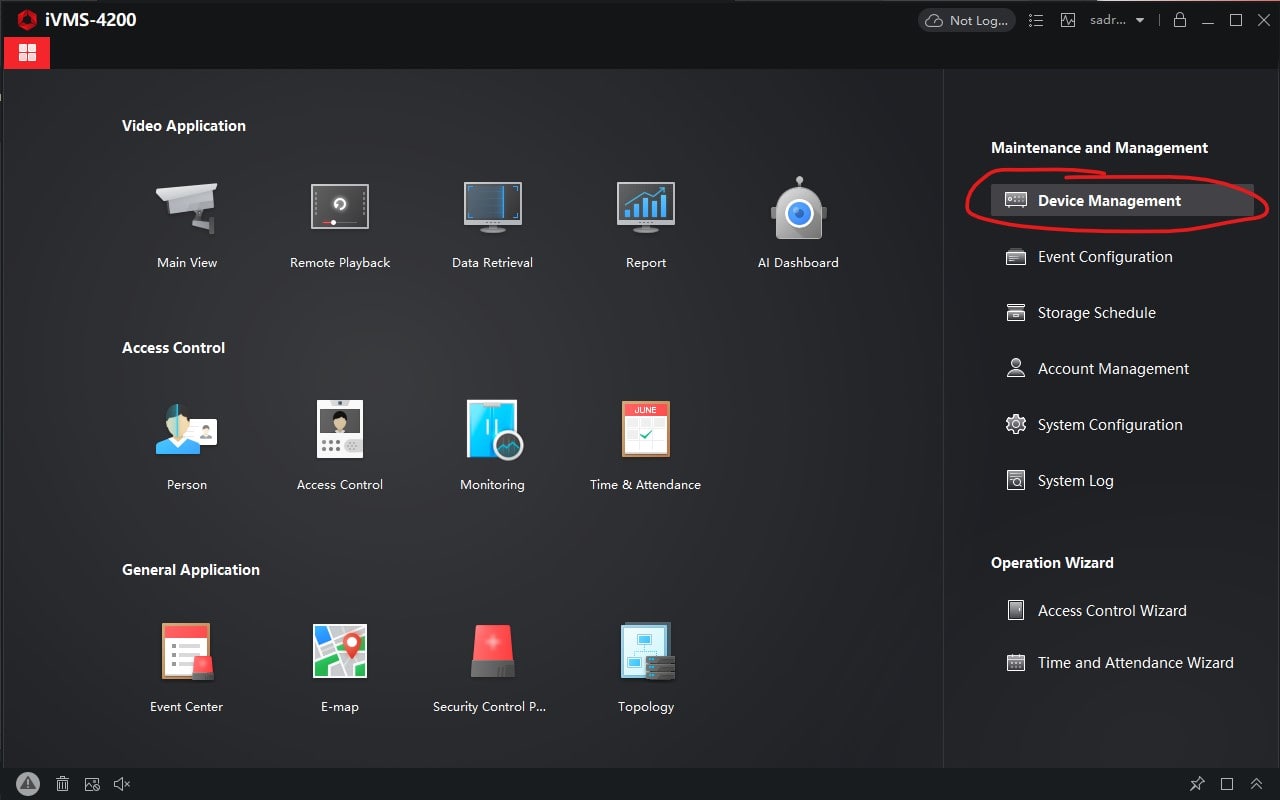The height and width of the screenshot is (800, 1280).
Task: Launch the Data Retrieval module
Action: 492,207
